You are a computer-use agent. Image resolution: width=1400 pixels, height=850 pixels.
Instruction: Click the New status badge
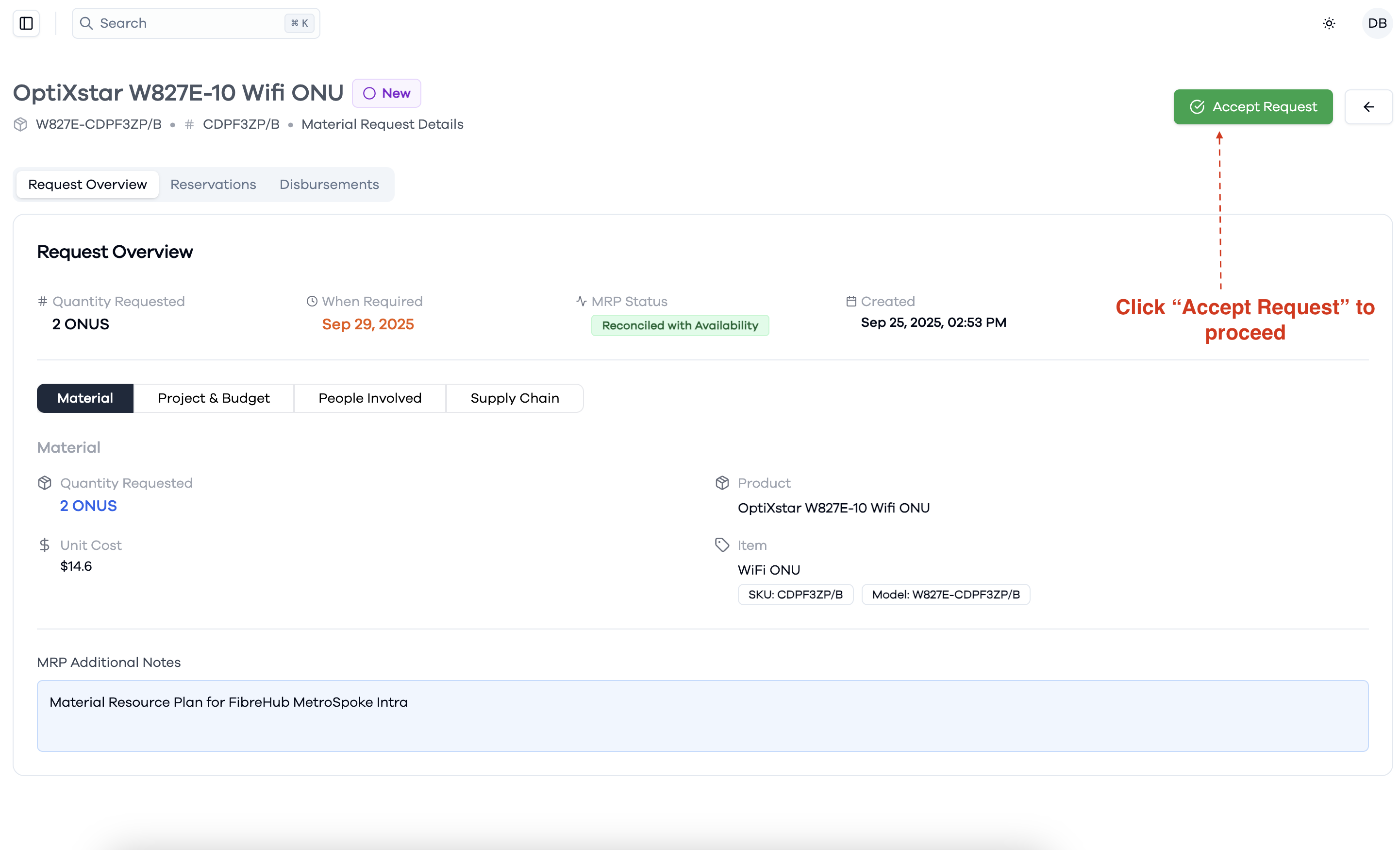[386, 93]
